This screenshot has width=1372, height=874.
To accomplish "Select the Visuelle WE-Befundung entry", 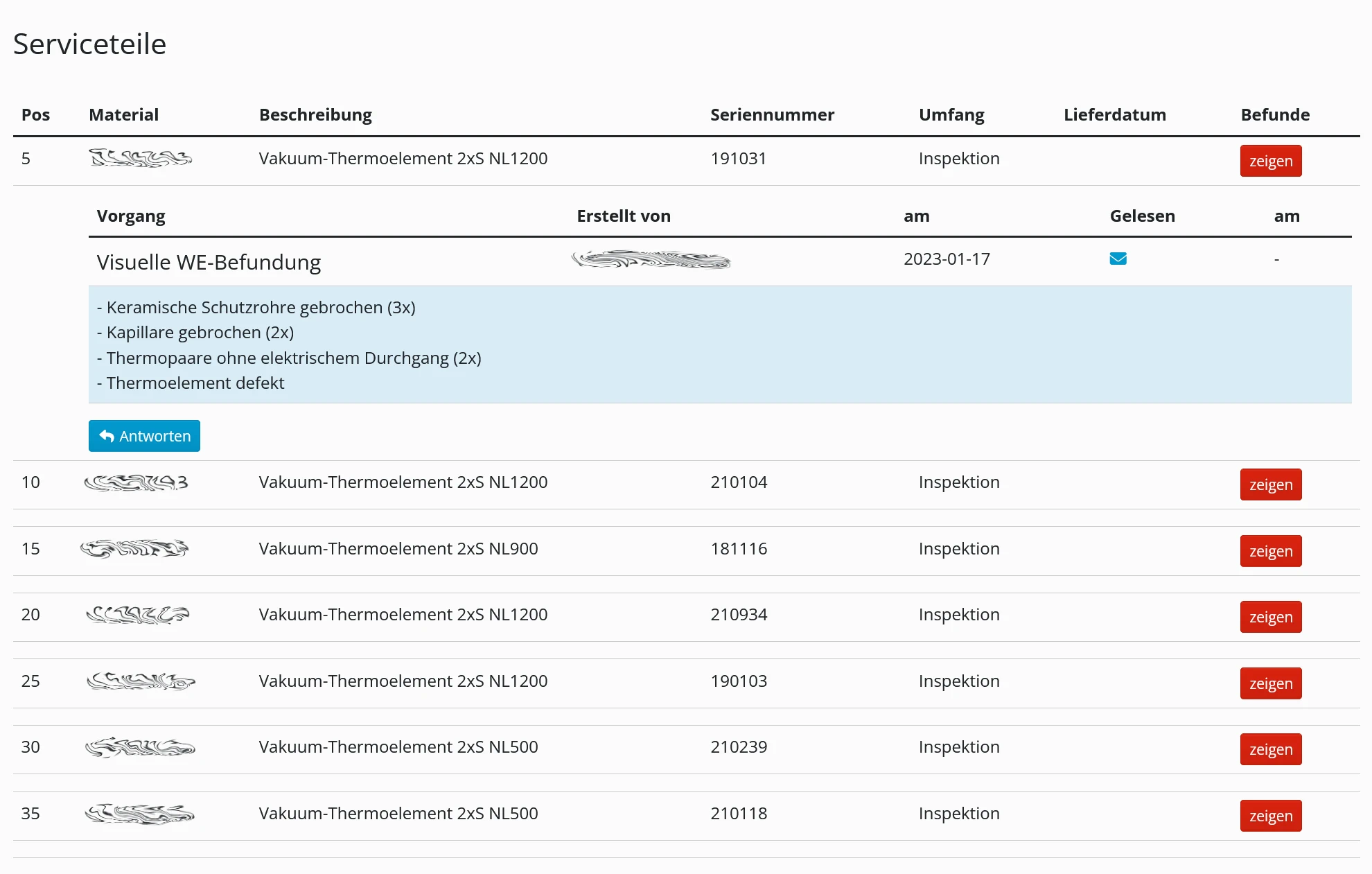I will click(x=209, y=262).
